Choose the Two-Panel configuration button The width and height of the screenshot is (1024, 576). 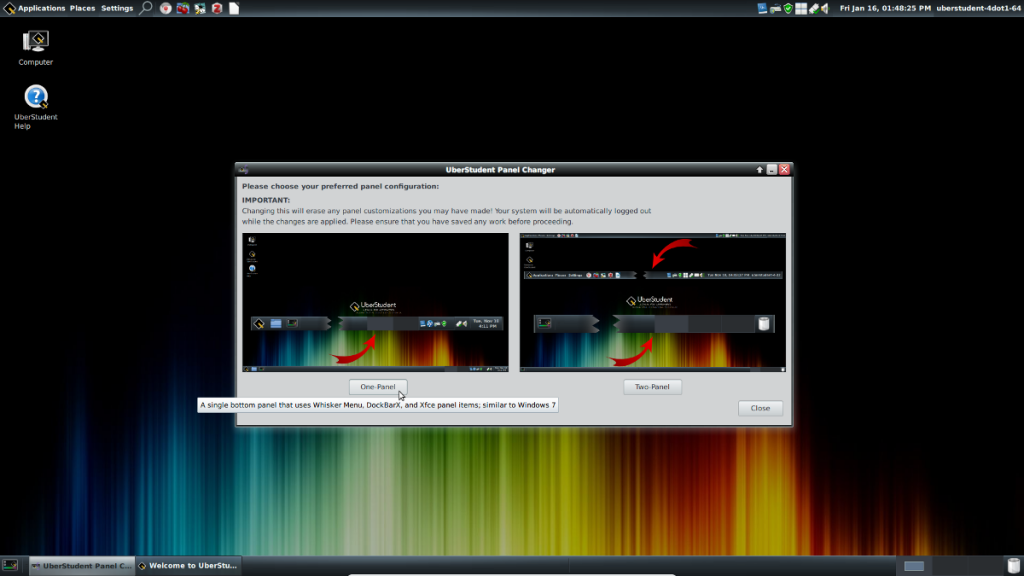click(652, 387)
